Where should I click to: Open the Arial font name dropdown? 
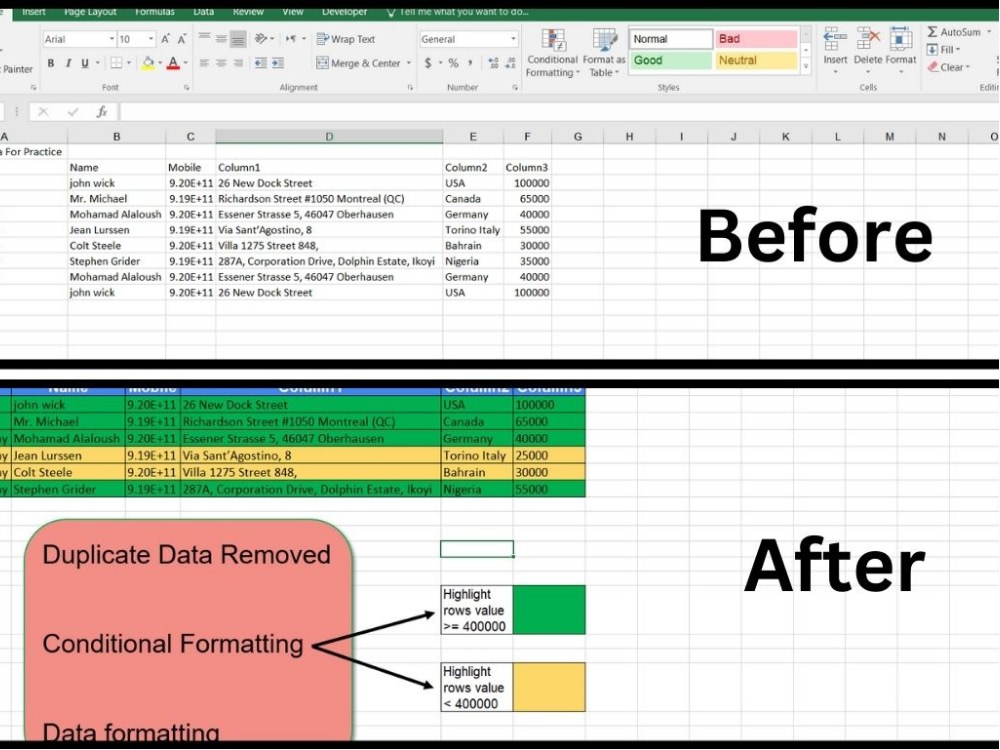pos(112,39)
